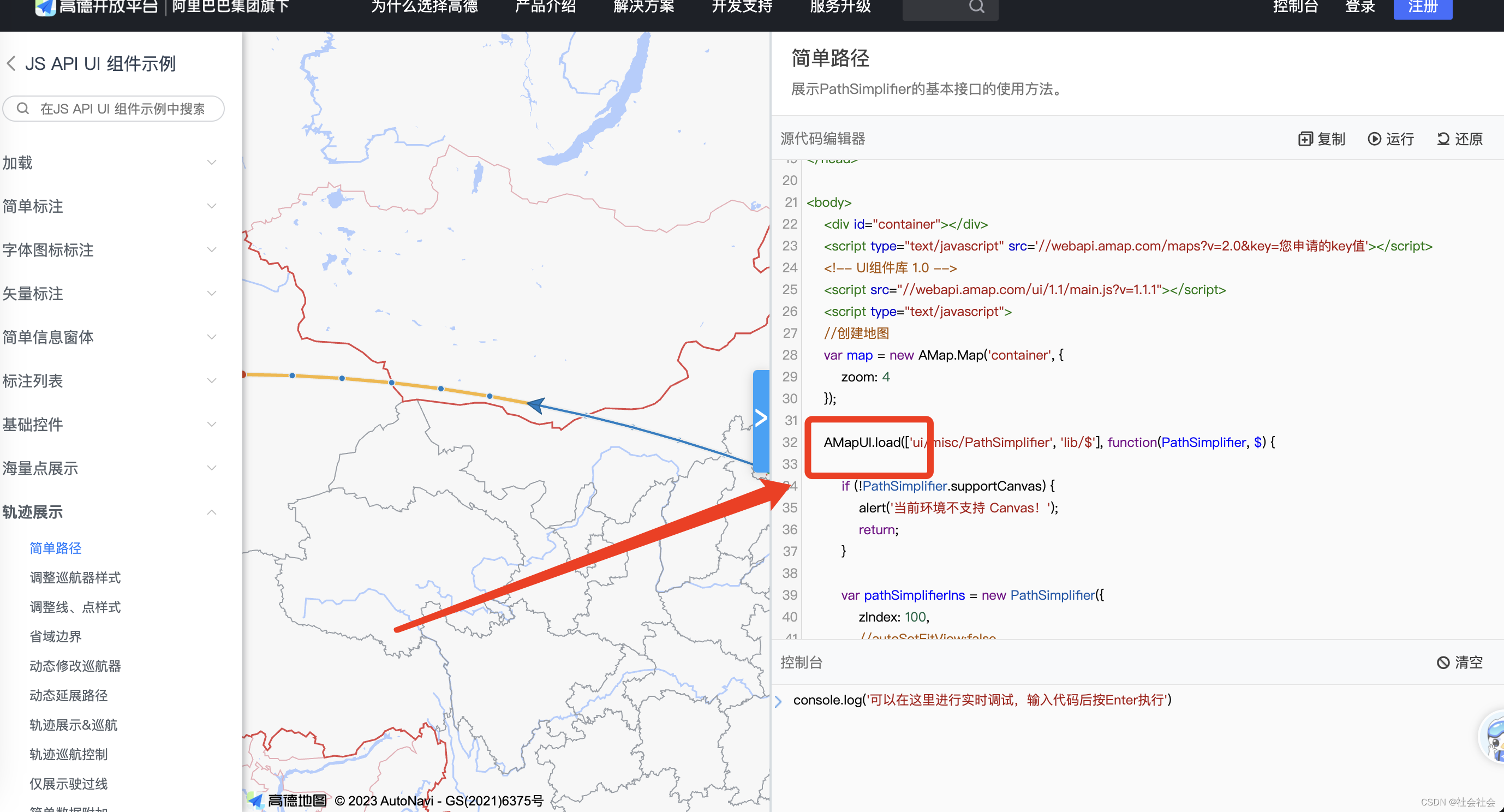The image size is (1504, 812).
Task: Click the 高德开放平台 logo icon
Action: tap(45, 7)
